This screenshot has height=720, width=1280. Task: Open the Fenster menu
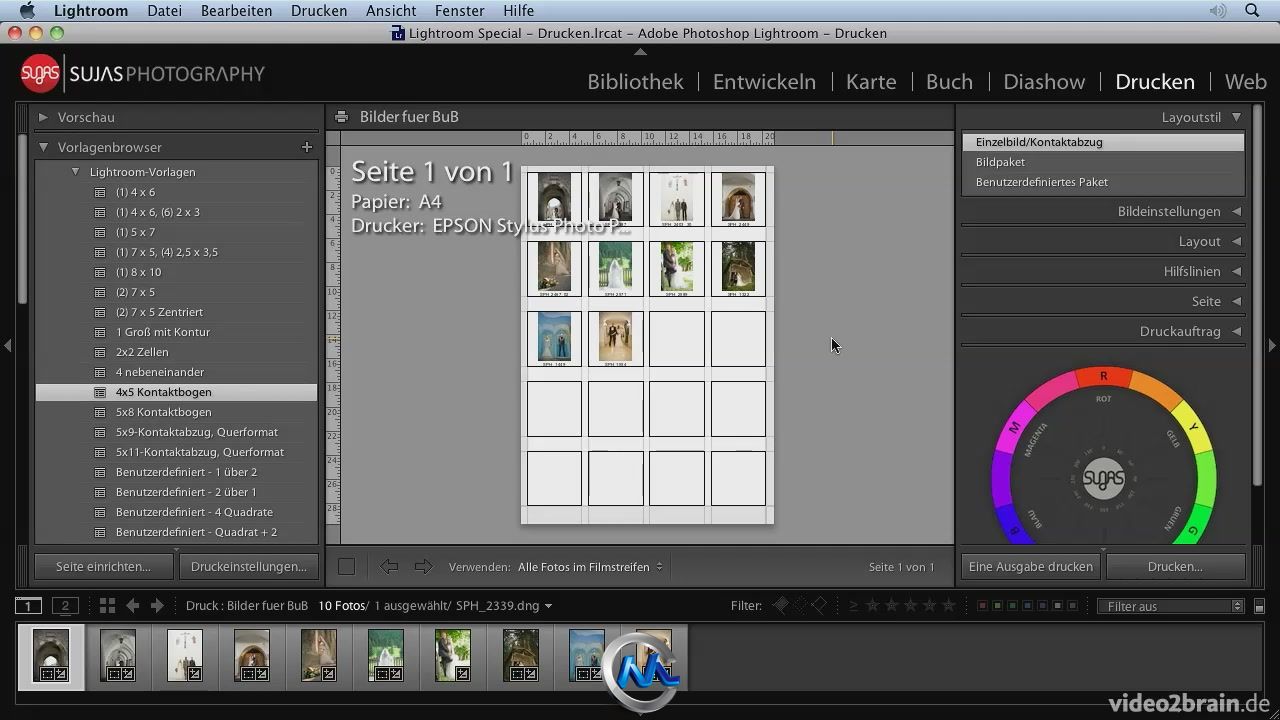(x=460, y=10)
